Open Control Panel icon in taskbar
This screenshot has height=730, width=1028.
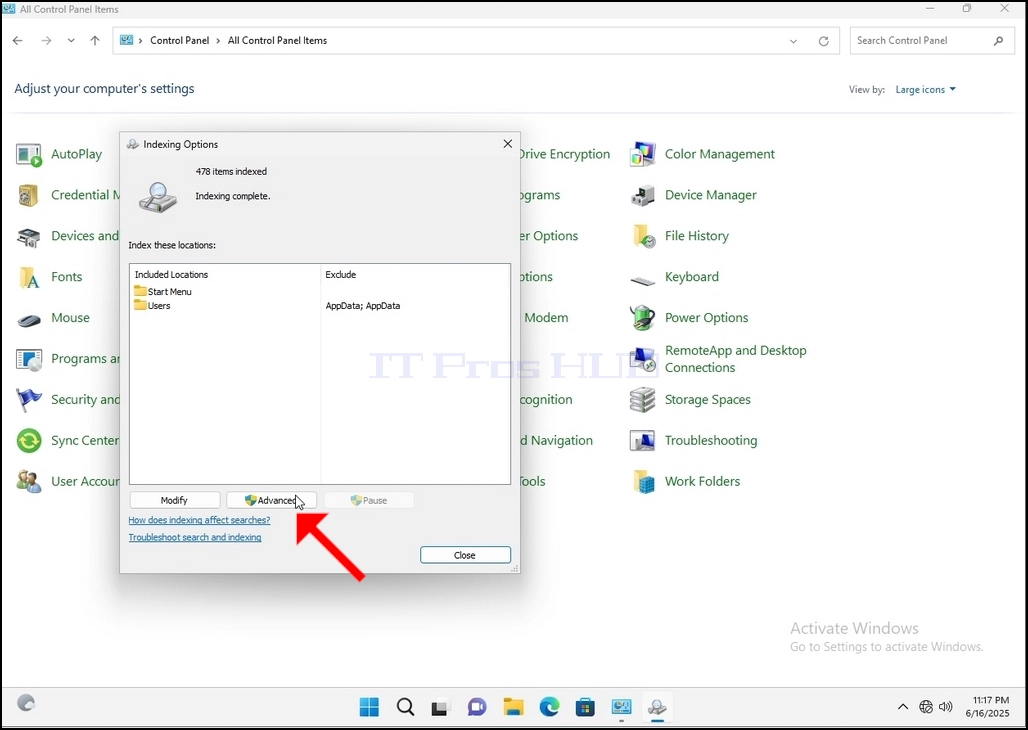point(621,707)
